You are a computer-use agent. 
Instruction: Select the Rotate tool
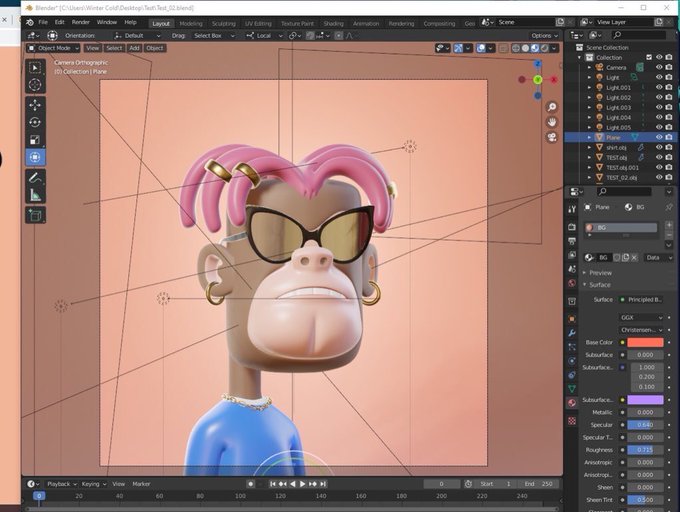pos(35,122)
